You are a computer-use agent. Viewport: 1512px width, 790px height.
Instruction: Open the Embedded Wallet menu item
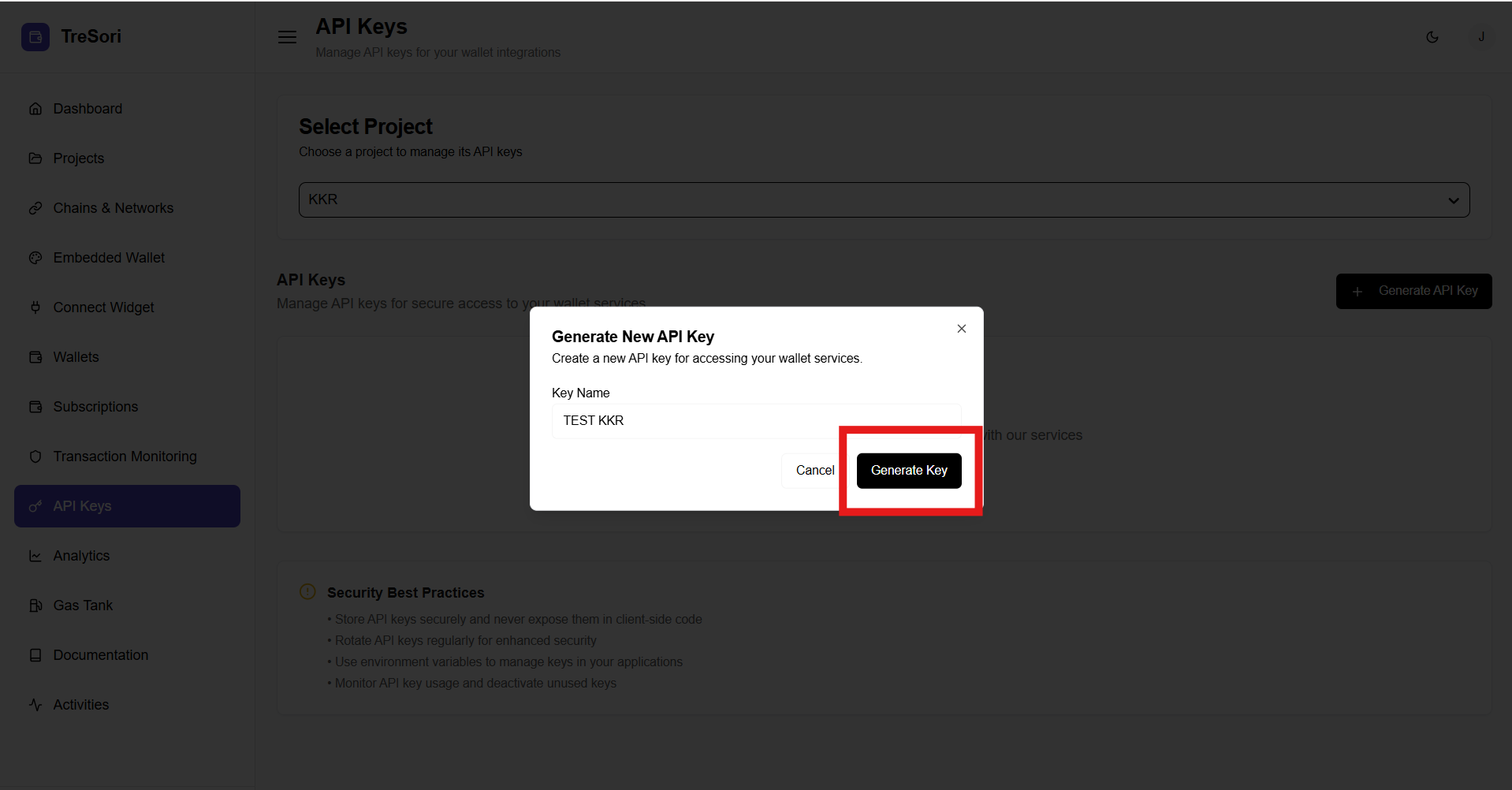[x=109, y=258]
